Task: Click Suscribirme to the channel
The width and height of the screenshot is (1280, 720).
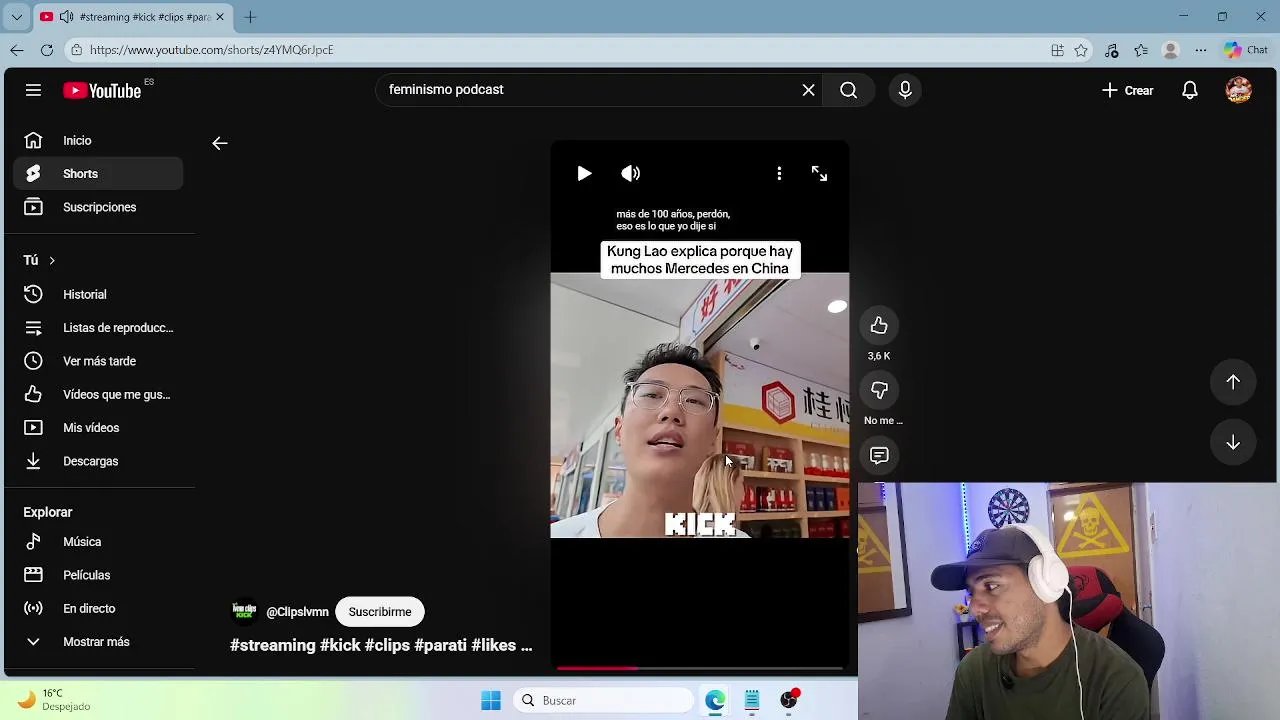Action: coord(380,612)
